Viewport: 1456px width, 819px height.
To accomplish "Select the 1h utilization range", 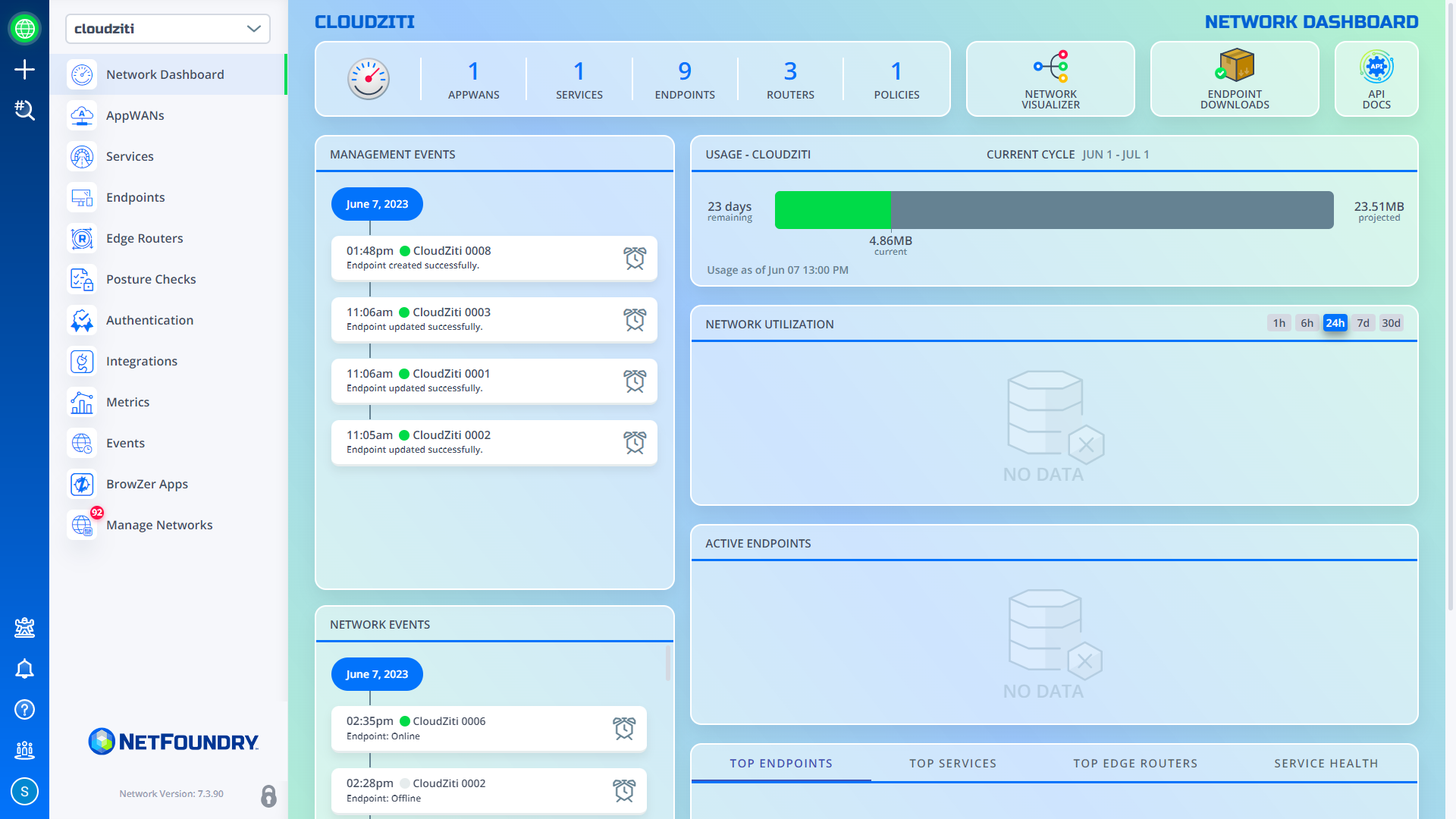I will coord(1279,323).
